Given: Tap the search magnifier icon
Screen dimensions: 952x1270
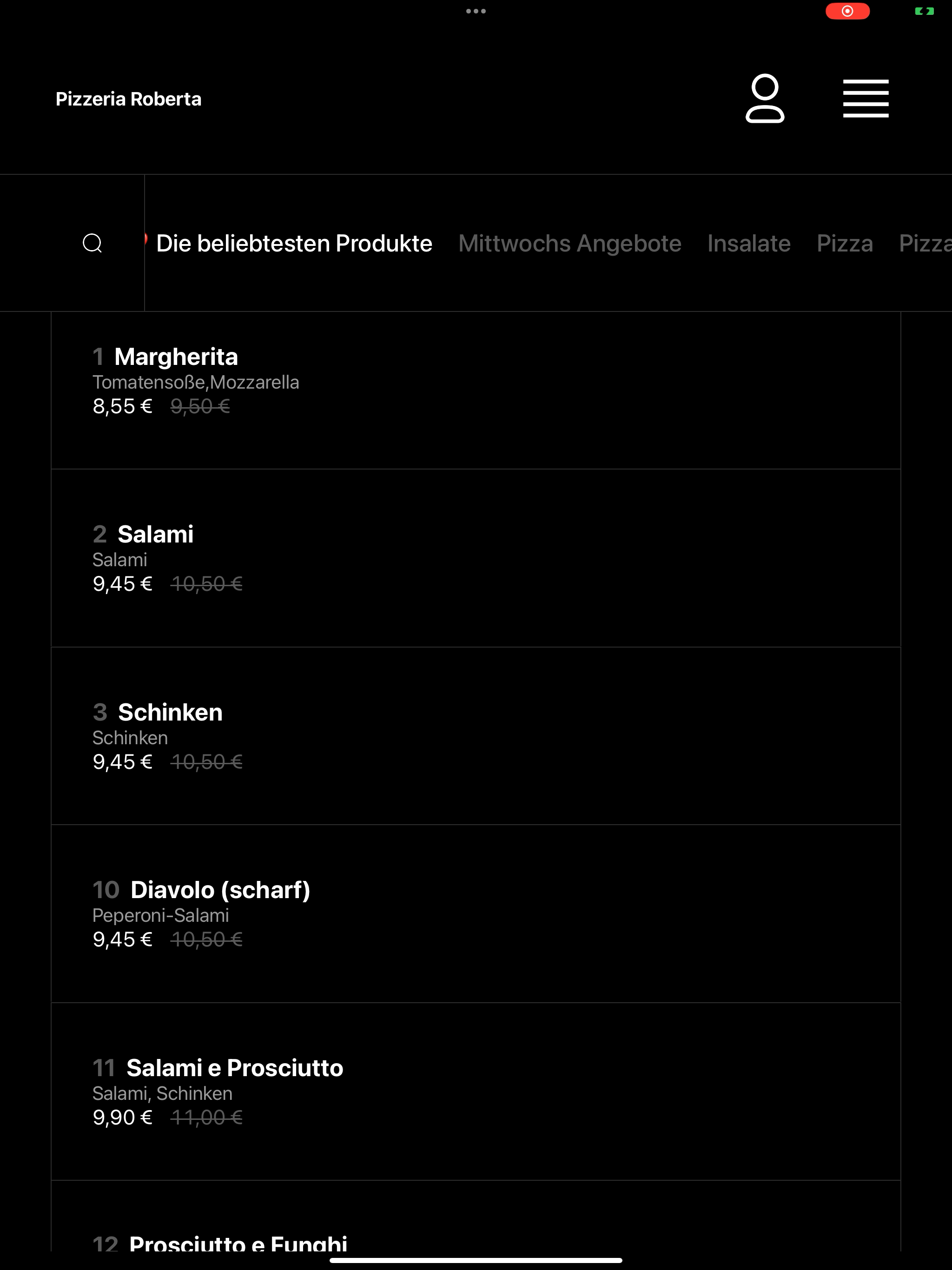Looking at the screenshot, I should pos(93,243).
